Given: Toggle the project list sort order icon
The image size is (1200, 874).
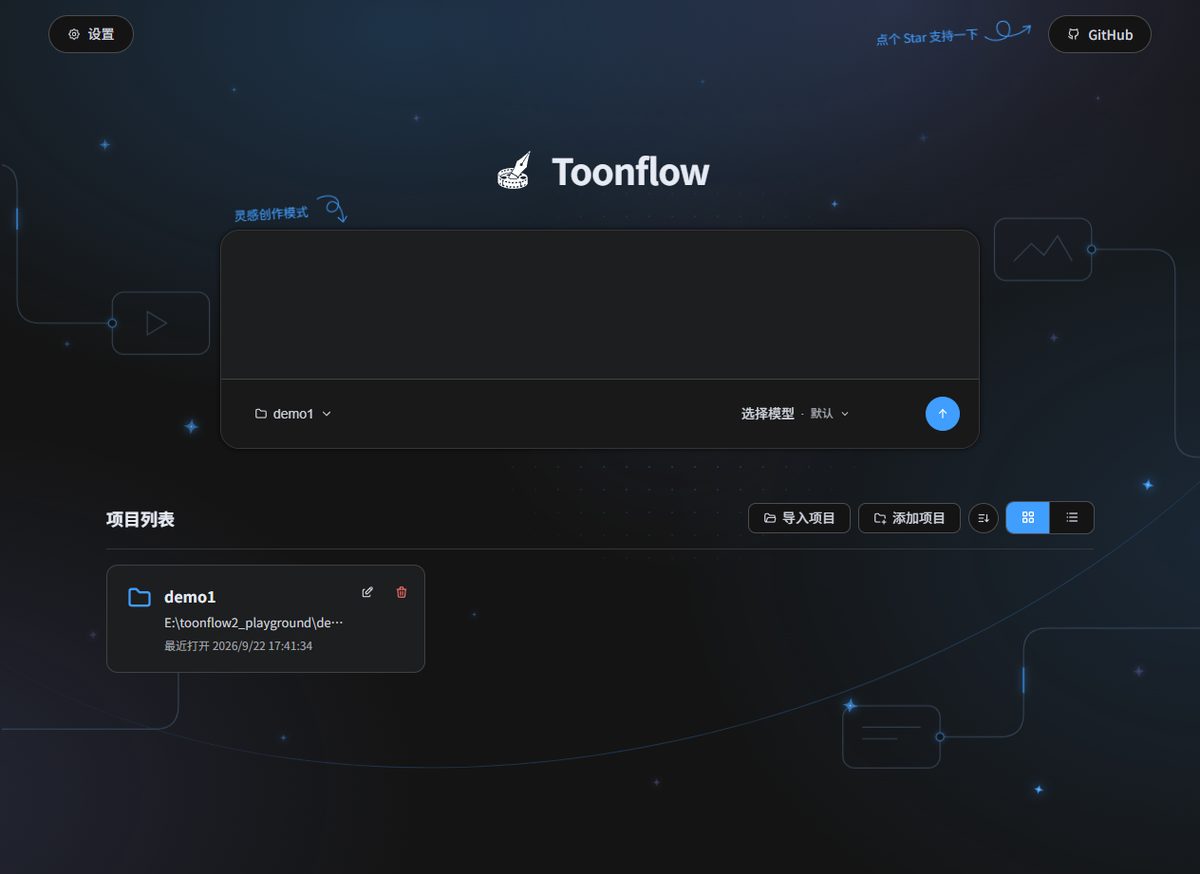Looking at the screenshot, I should click(983, 518).
